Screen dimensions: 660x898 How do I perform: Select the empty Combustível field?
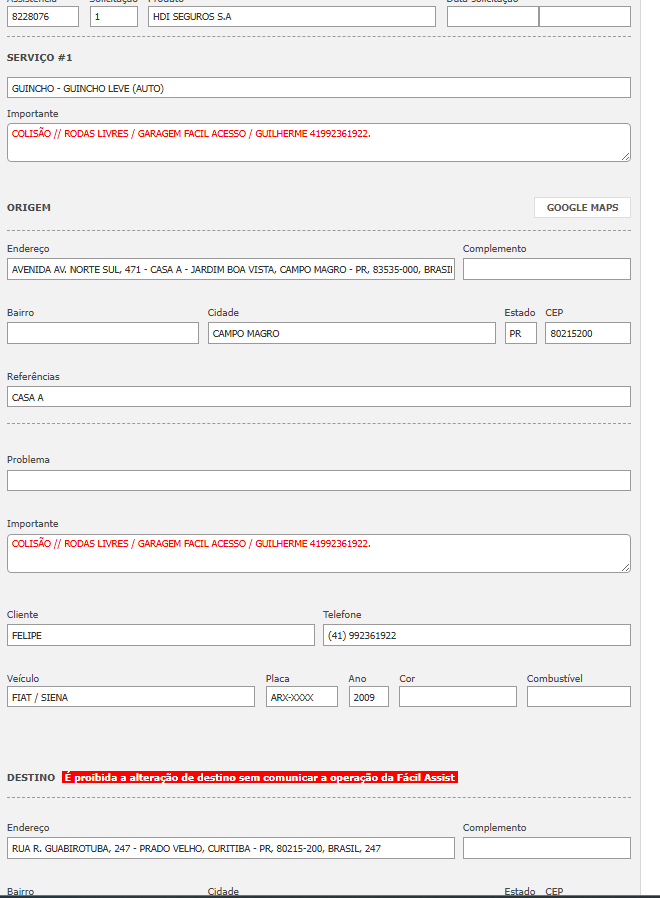tap(578, 697)
